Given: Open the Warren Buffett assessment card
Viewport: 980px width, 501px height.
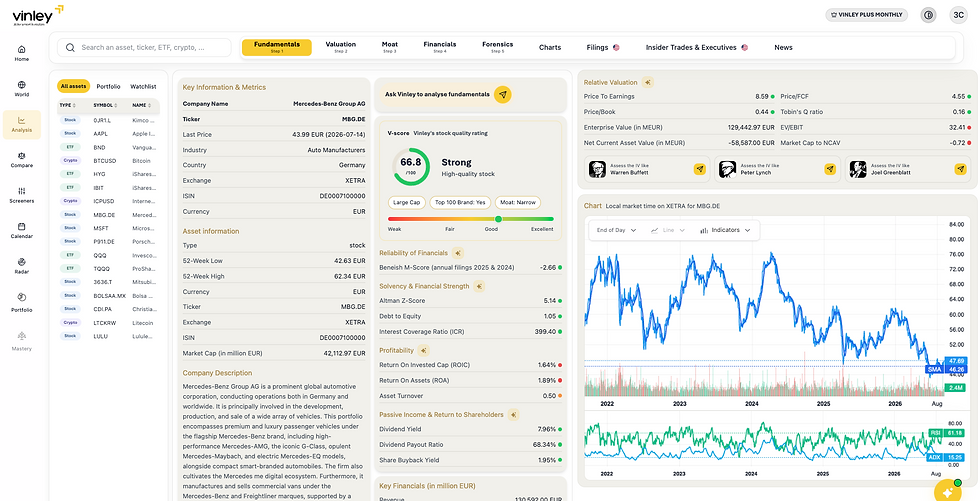Looking at the screenshot, I should click(x=647, y=169).
